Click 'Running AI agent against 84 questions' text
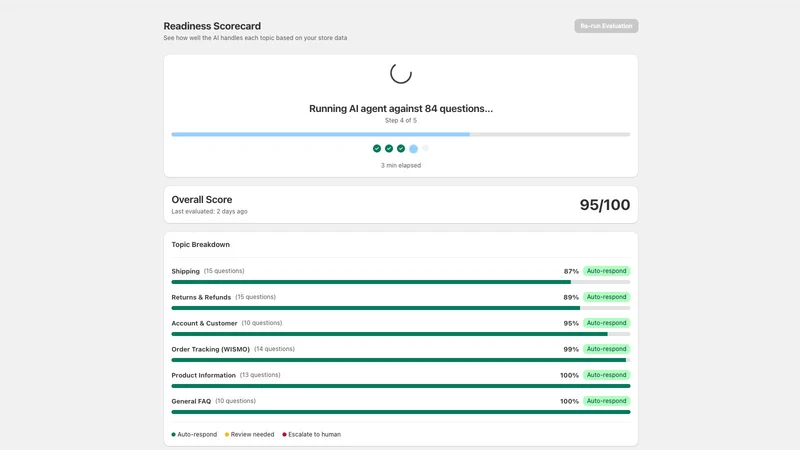The image size is (800, 450). point(401,109)
